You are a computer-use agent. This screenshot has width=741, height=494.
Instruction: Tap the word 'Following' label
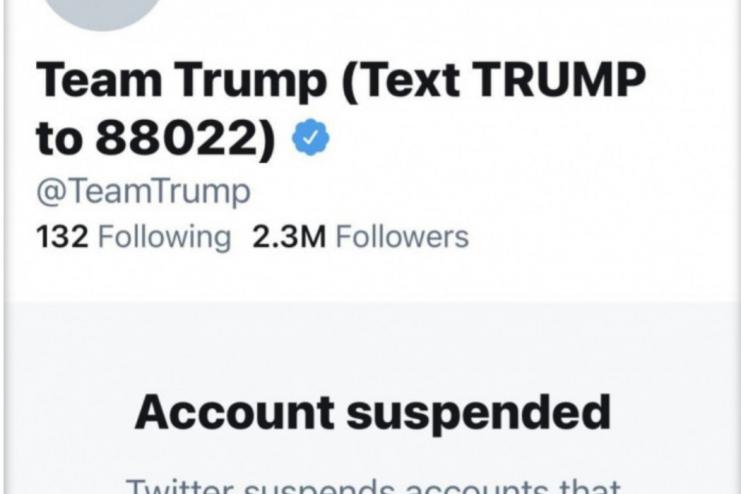point(164,237)
